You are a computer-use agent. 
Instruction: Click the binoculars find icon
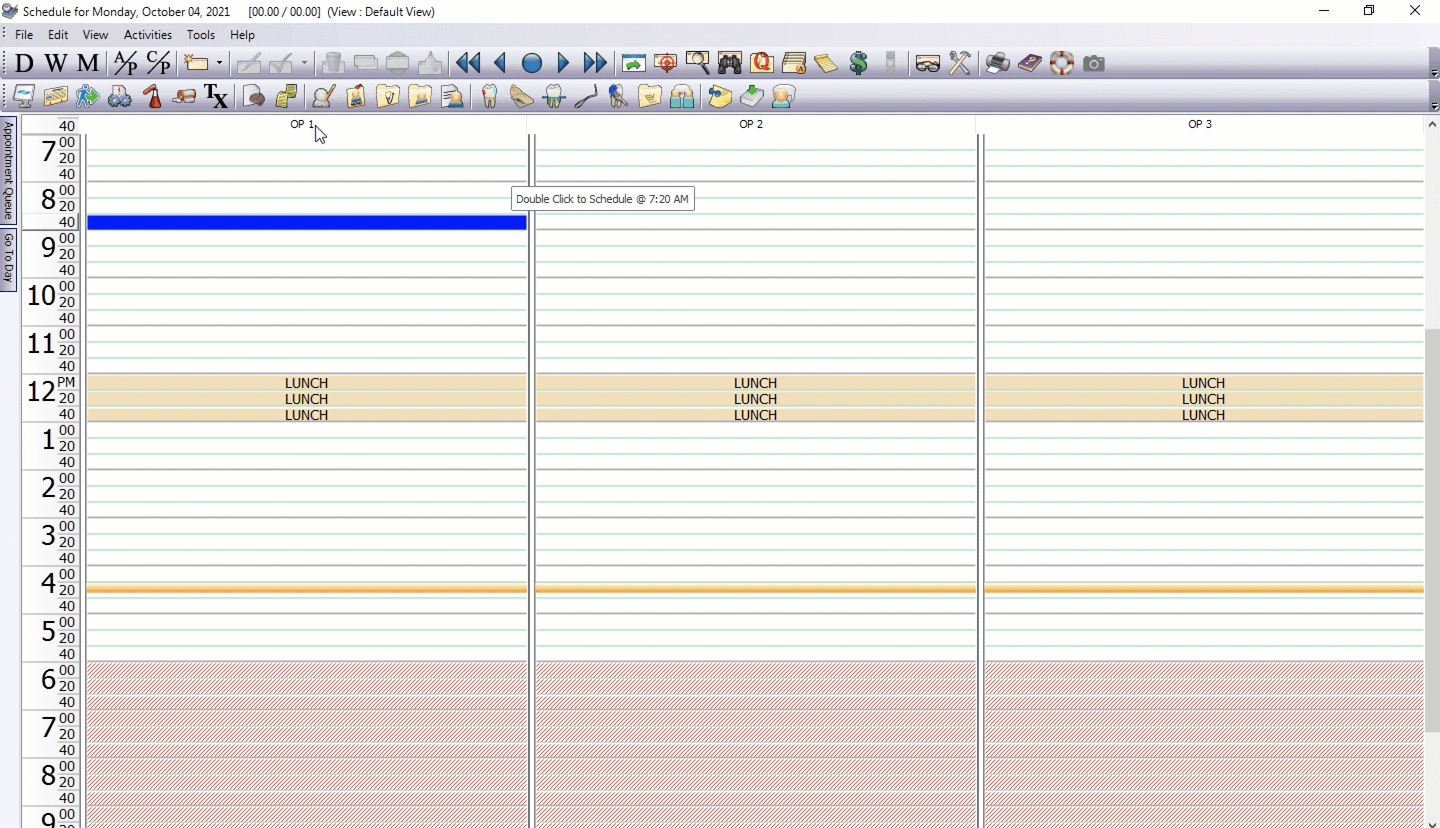729,64
